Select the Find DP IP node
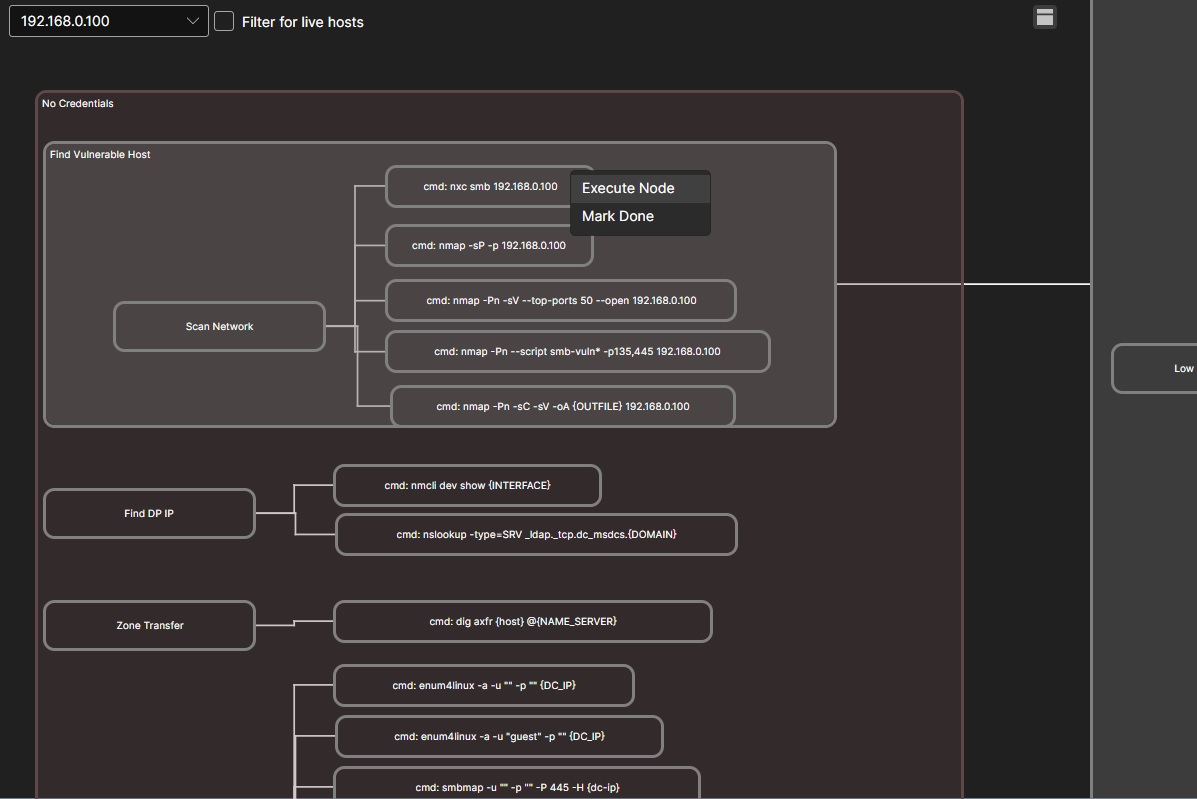This screenshot has width=1197, height=799. 148,513
